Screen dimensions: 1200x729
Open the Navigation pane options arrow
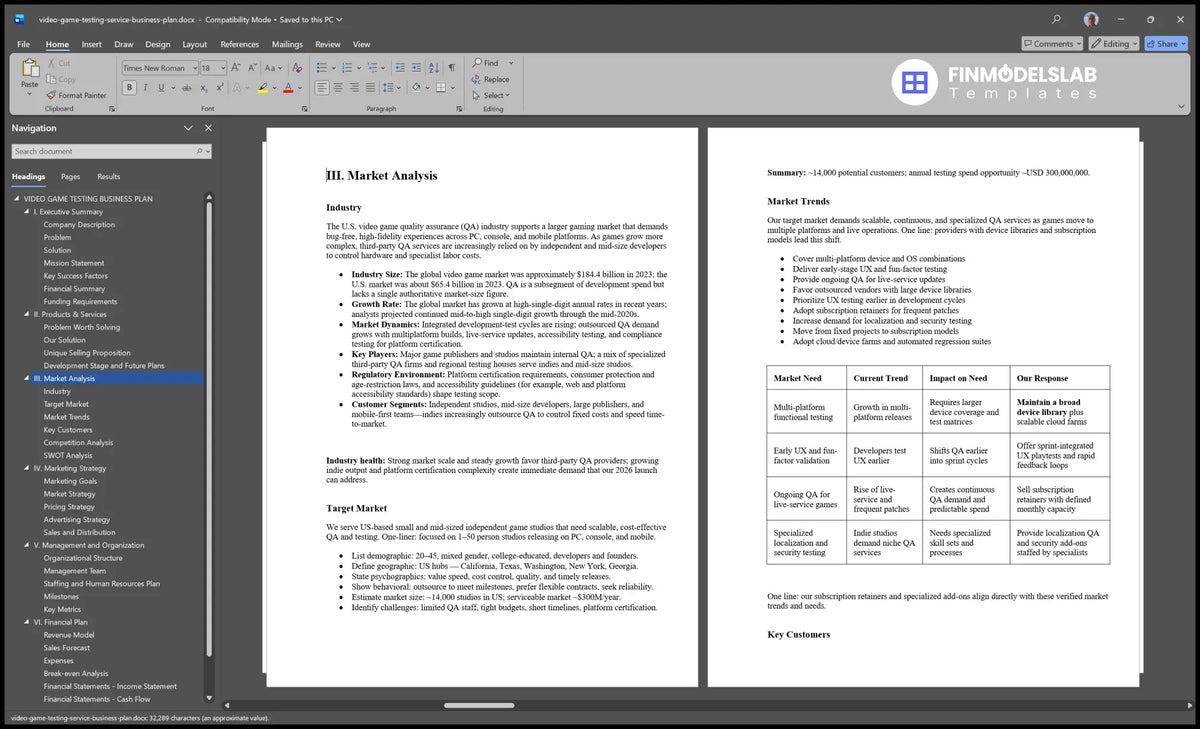[x=188, y=128]
